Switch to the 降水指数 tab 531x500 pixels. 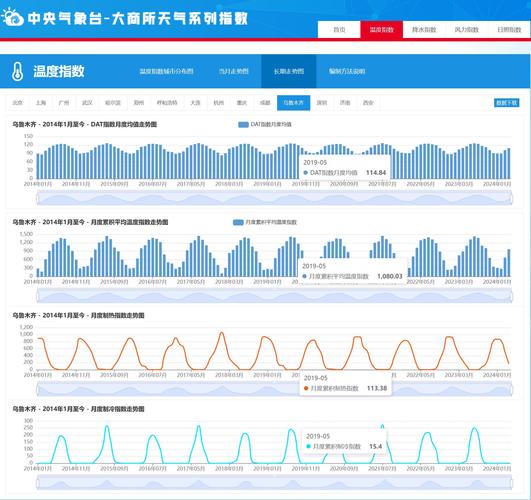[424, 30]
